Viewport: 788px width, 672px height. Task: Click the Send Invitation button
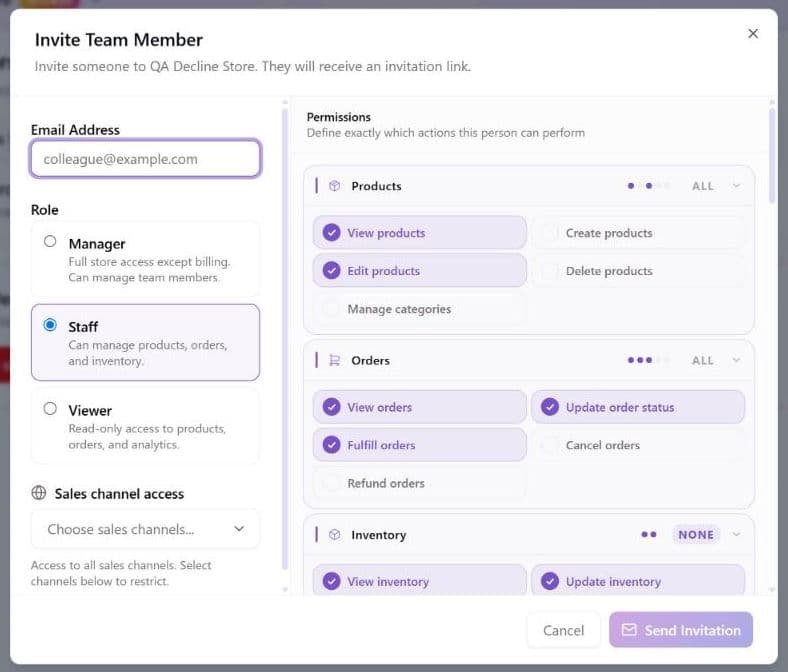coord(681,630)
